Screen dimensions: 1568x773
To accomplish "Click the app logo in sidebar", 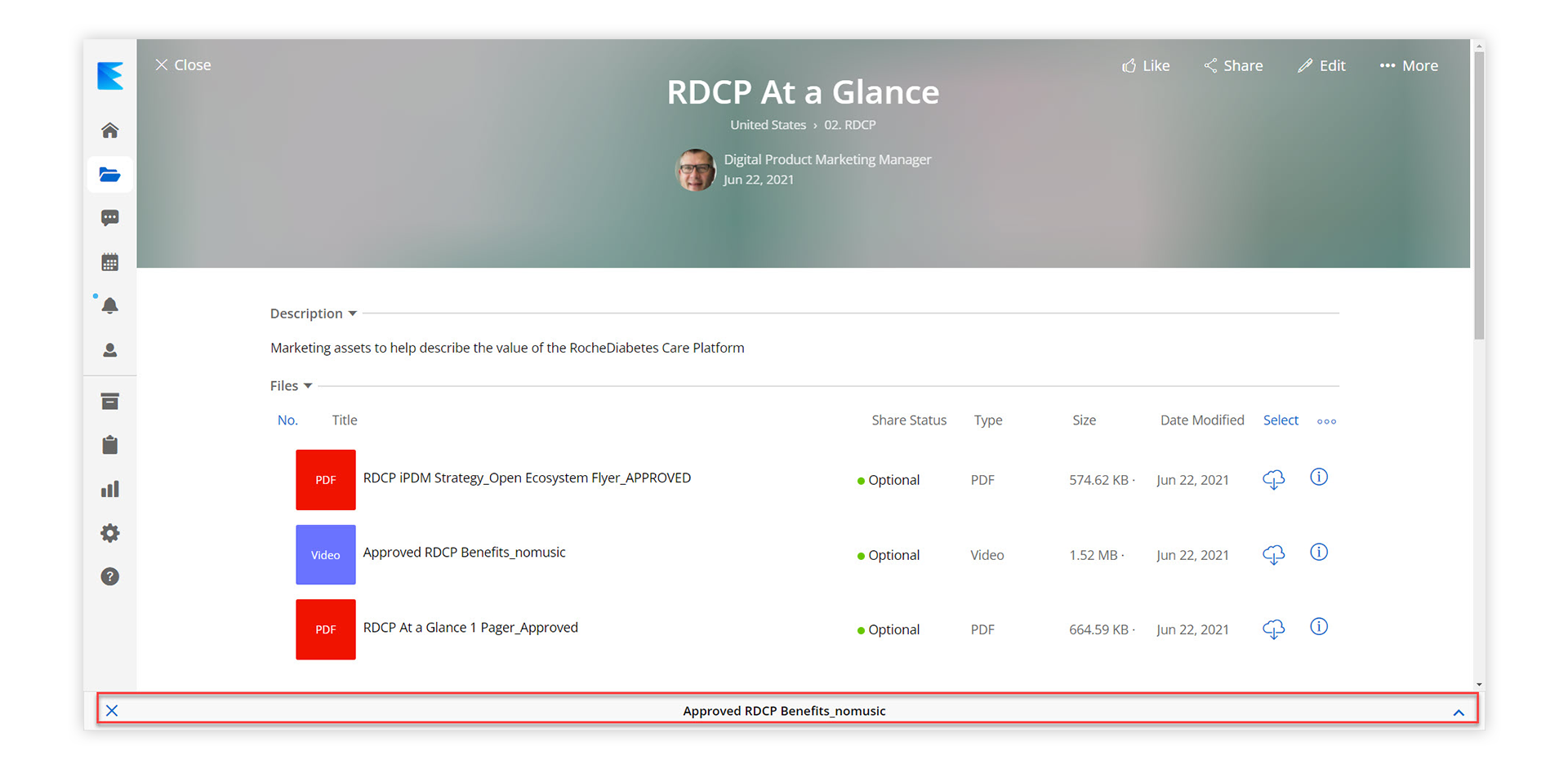I will 109,76.
